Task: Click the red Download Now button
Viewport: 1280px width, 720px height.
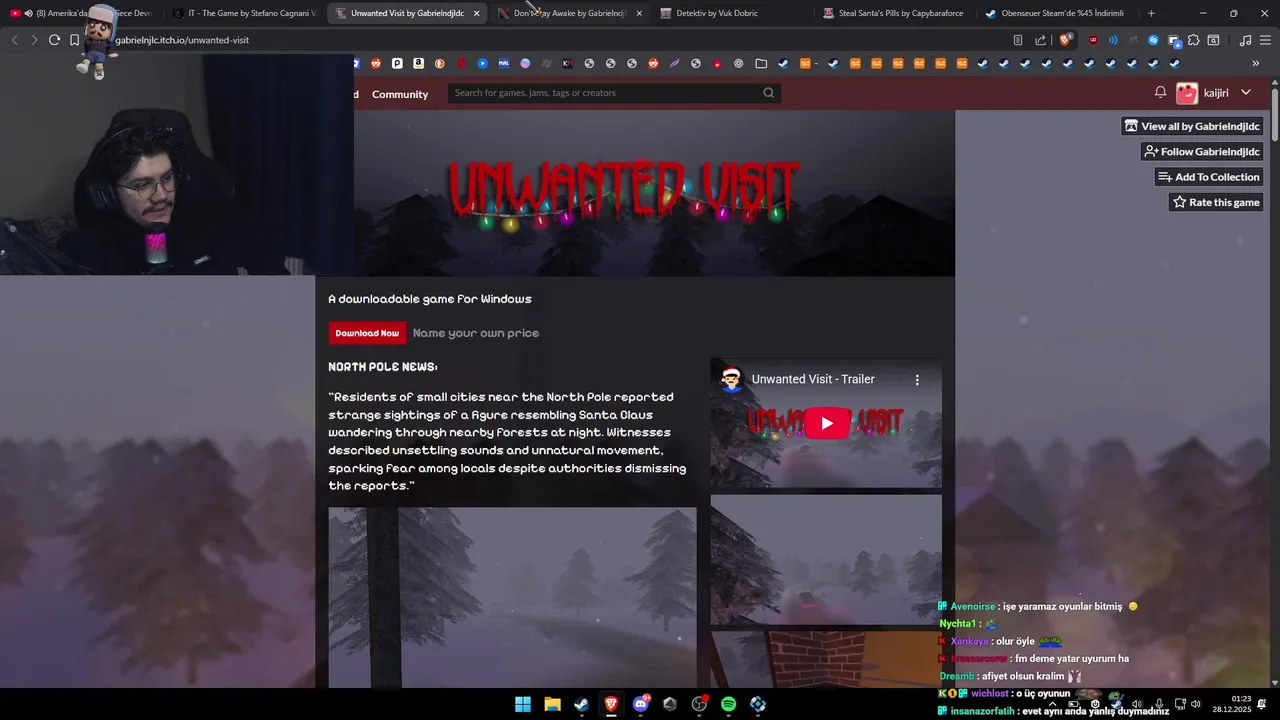Action: tap(367, 333)
